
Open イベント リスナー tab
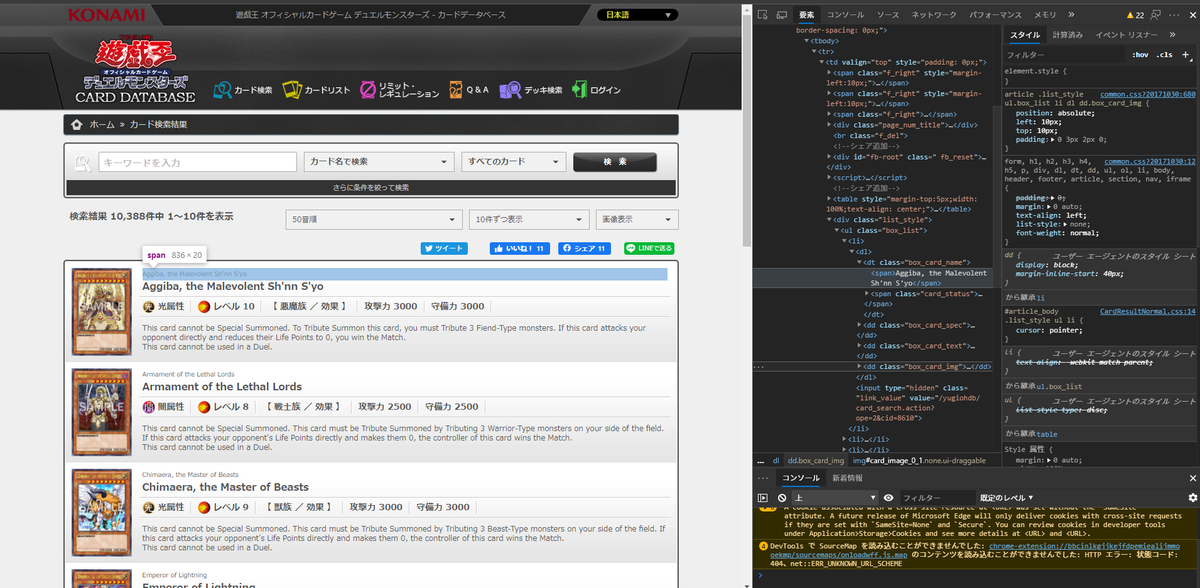tap(1127, 34)
